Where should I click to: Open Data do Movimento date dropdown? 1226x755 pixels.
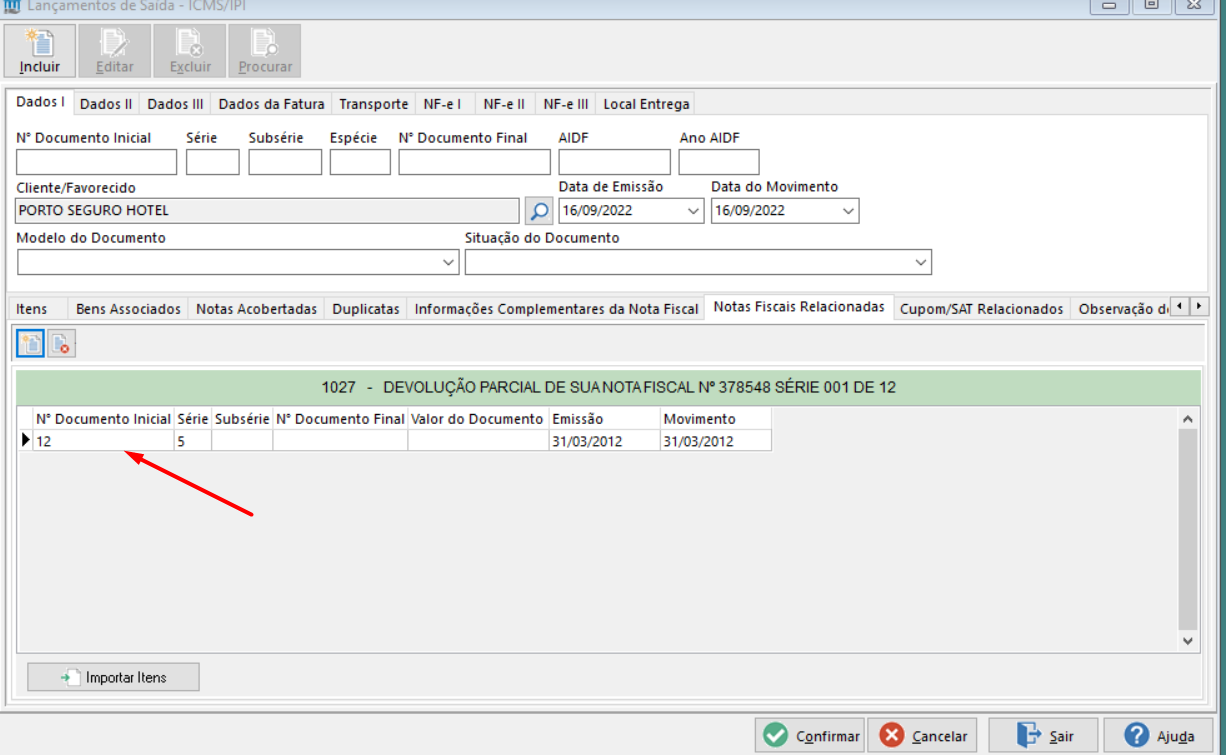point(848,211)
